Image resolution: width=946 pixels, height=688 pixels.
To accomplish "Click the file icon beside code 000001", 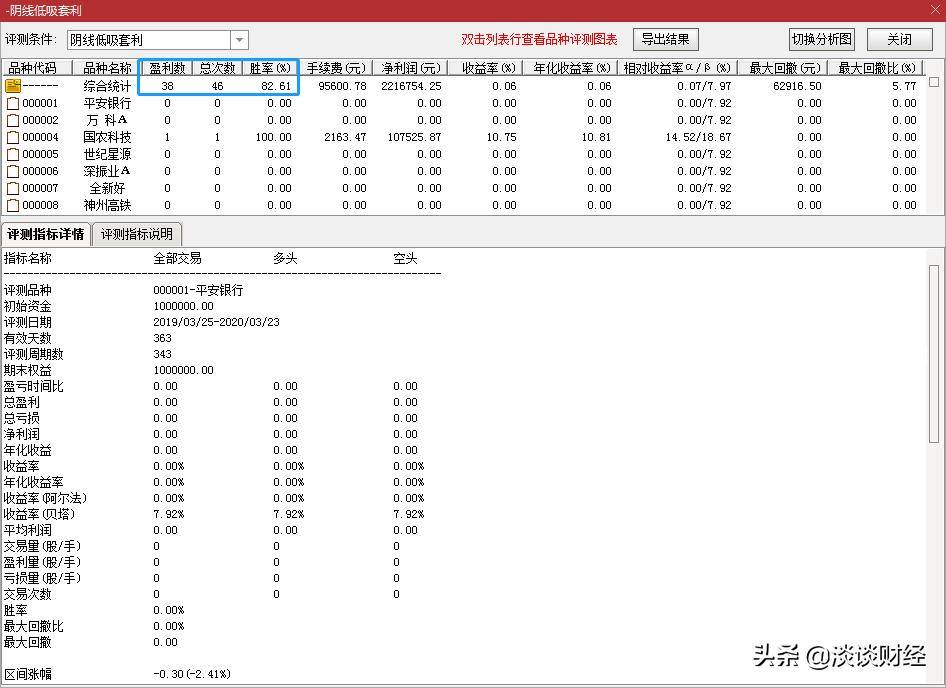I will [13, 103].
